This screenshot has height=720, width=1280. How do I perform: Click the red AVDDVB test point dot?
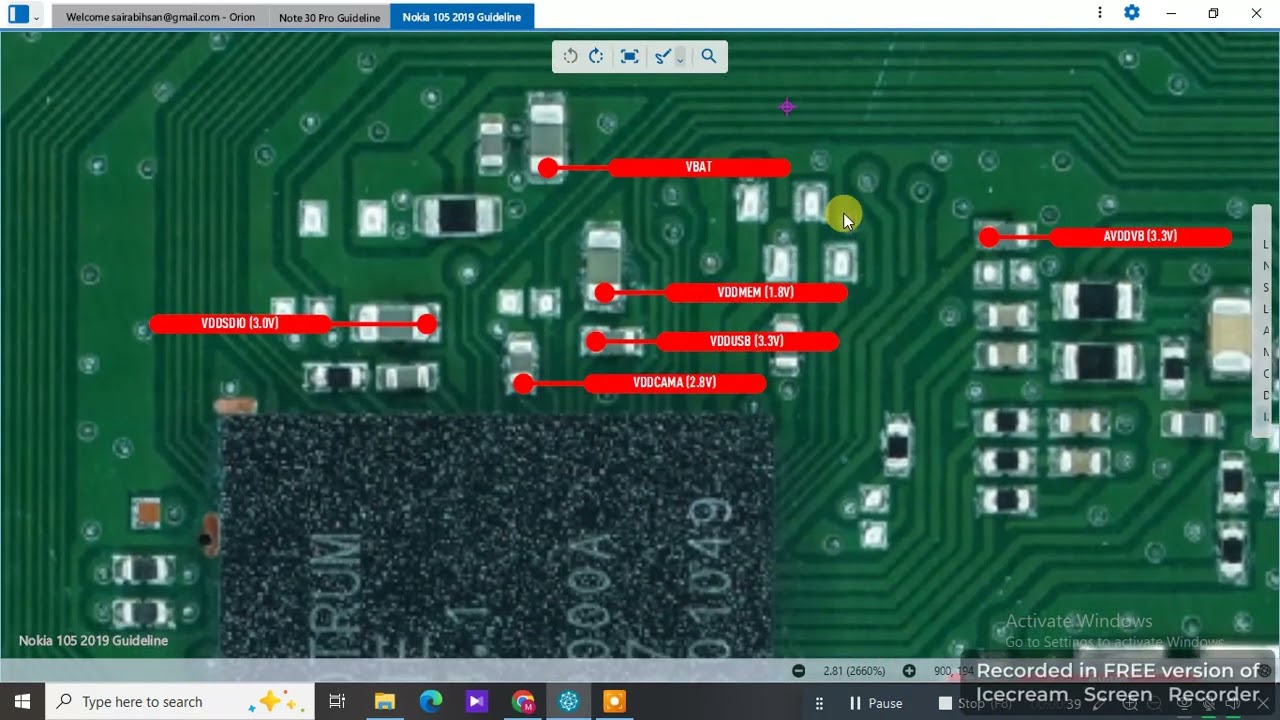(x=989, y=237)
